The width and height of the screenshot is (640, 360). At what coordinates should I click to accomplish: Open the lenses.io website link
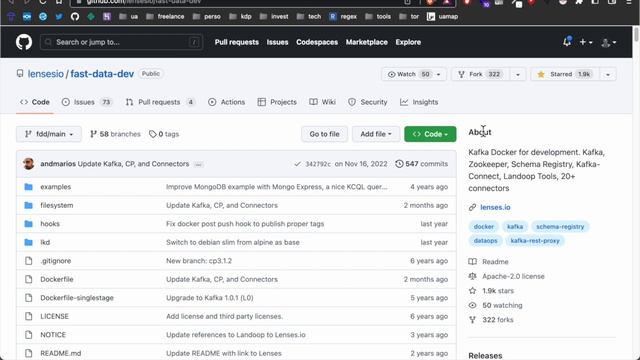click(495, 207)
